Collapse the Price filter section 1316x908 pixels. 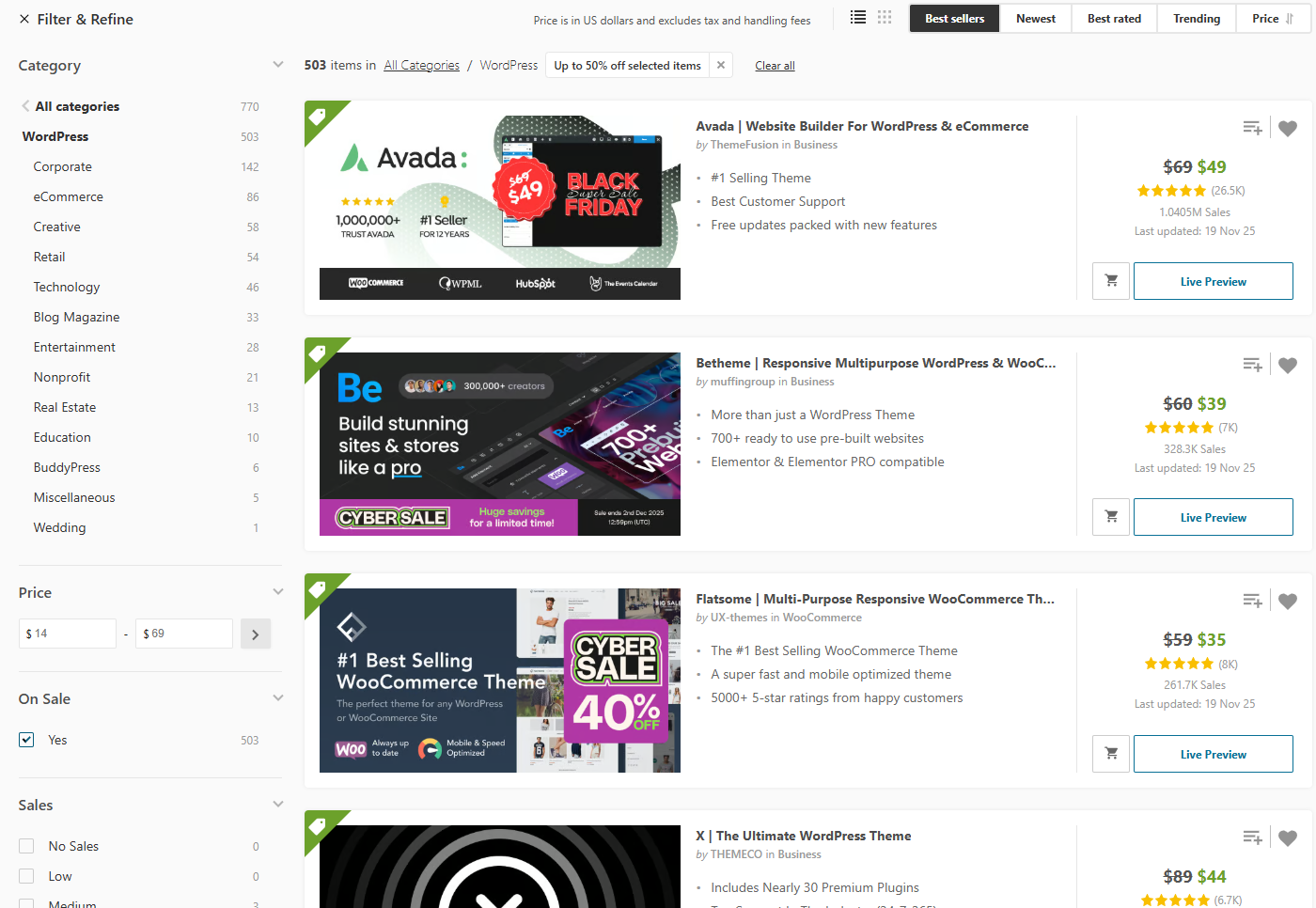coord(277,591)
